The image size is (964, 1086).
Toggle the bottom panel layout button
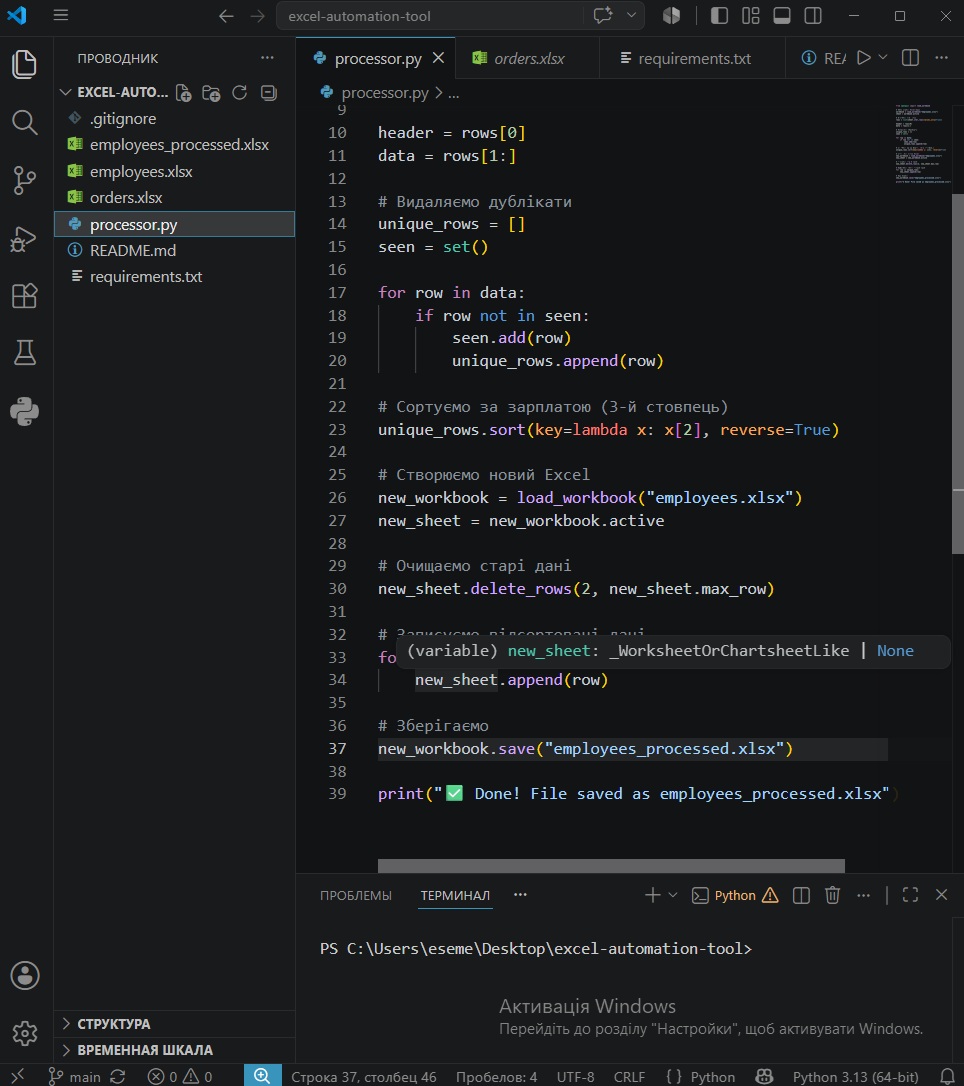tap(782, 16)
